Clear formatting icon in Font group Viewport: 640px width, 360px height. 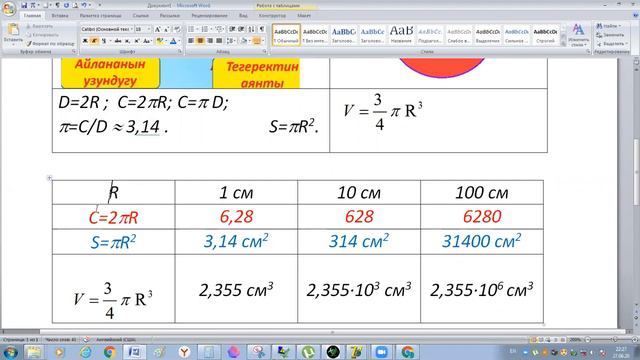tap(177, 29)
